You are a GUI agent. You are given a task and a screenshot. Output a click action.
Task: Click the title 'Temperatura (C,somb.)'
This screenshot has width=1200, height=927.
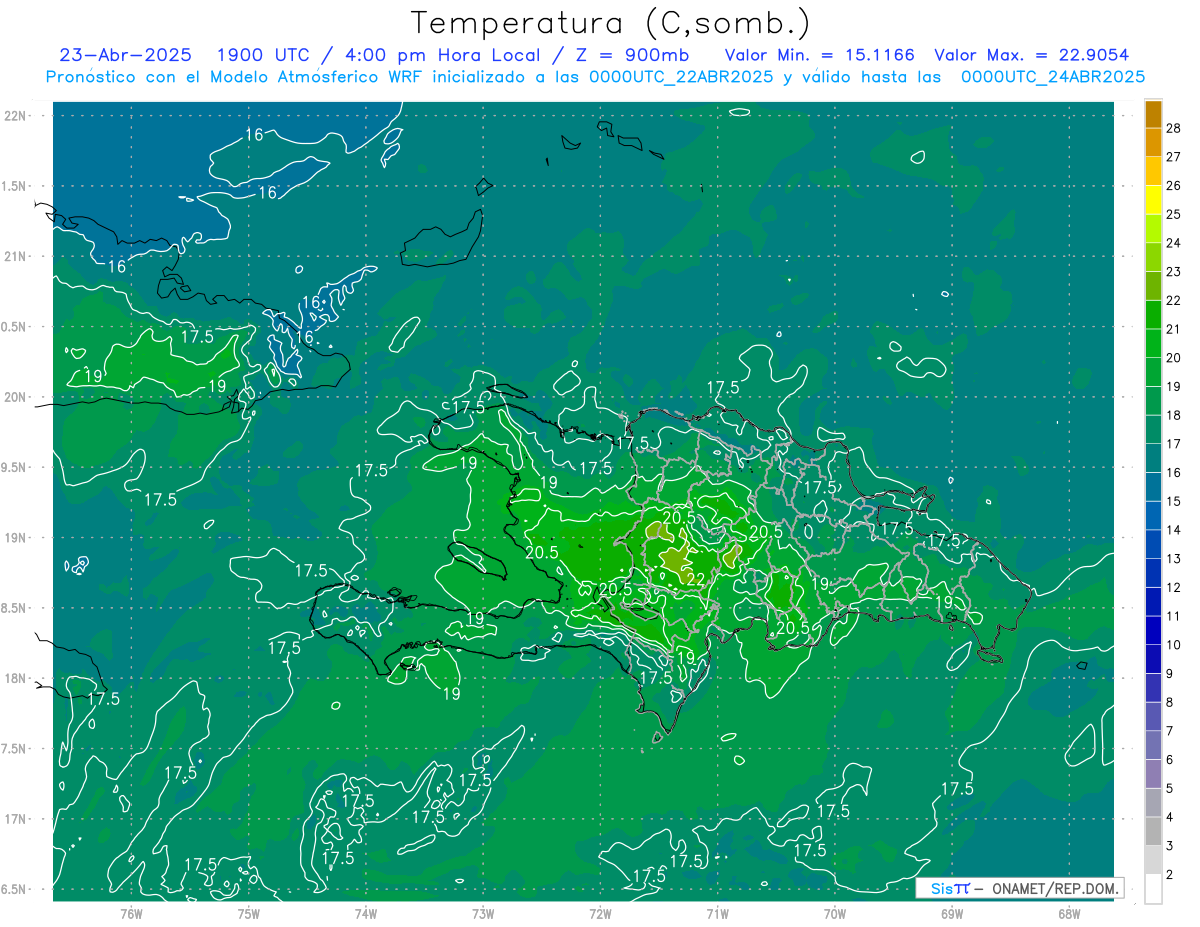coord(610,23)
